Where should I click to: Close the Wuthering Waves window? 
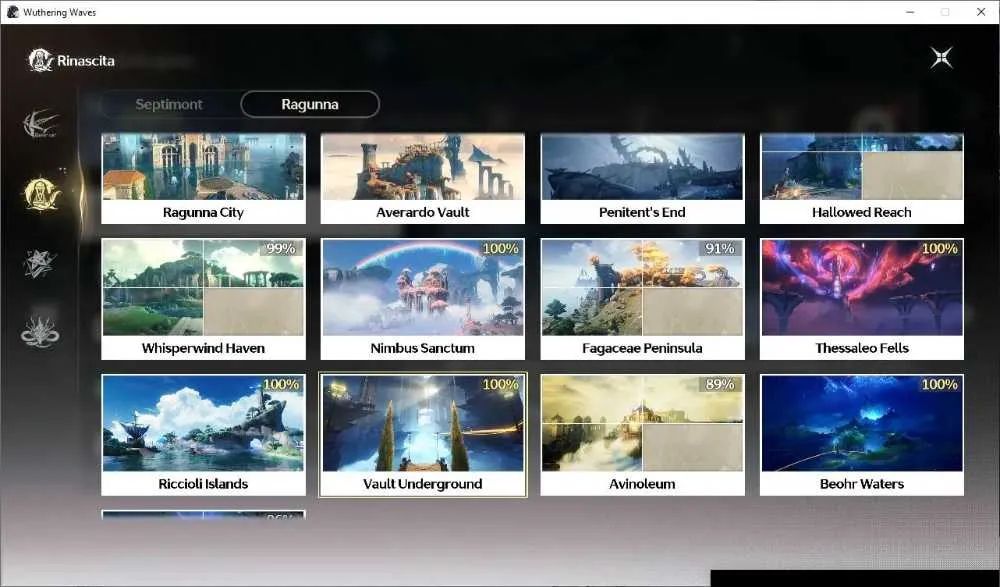(x=981, y=12)
